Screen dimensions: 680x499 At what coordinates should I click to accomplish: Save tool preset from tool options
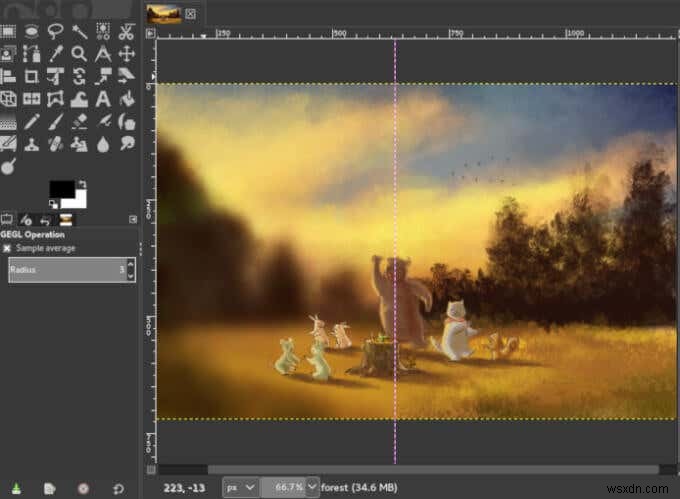coord(16,489)
